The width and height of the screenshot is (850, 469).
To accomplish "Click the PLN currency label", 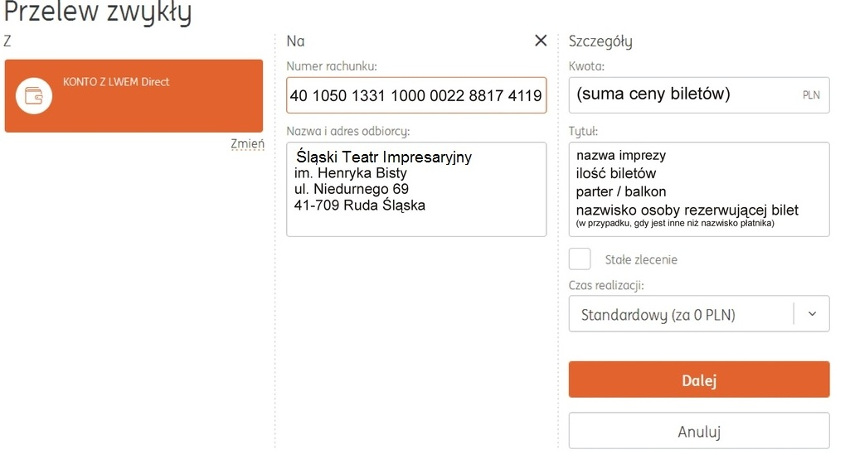I will pos(811,95).
